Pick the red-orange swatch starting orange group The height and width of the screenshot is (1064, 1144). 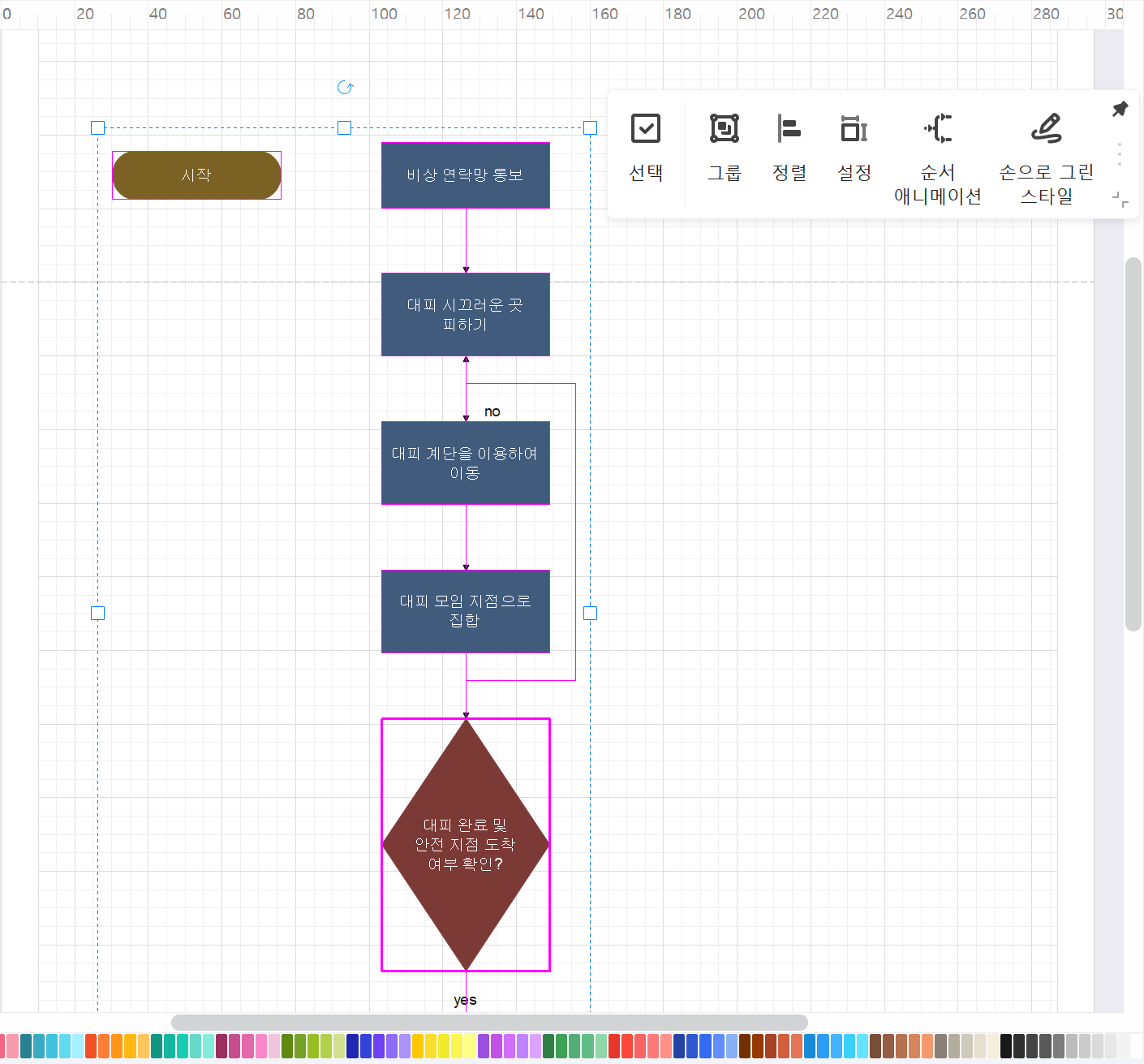[91, 1045]
